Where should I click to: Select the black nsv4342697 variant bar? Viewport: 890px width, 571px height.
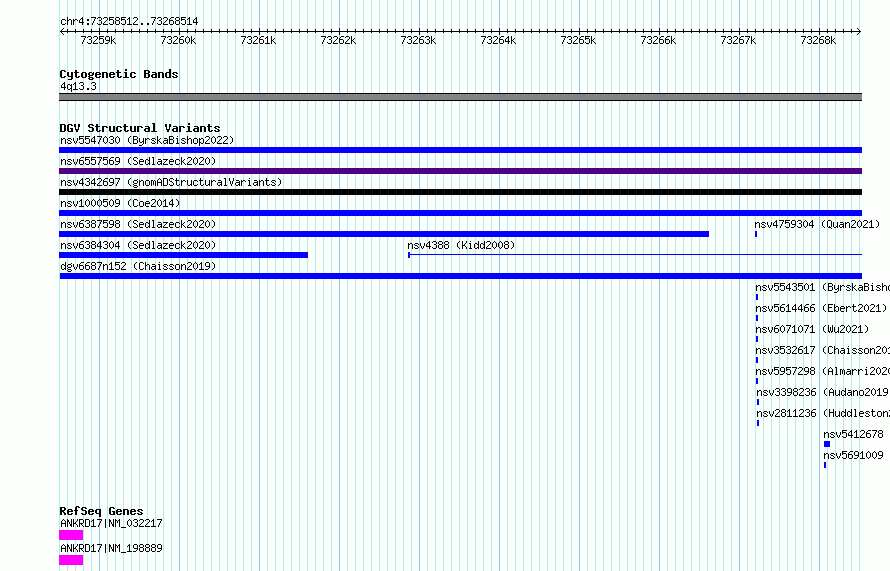click(x=460, y=192)
